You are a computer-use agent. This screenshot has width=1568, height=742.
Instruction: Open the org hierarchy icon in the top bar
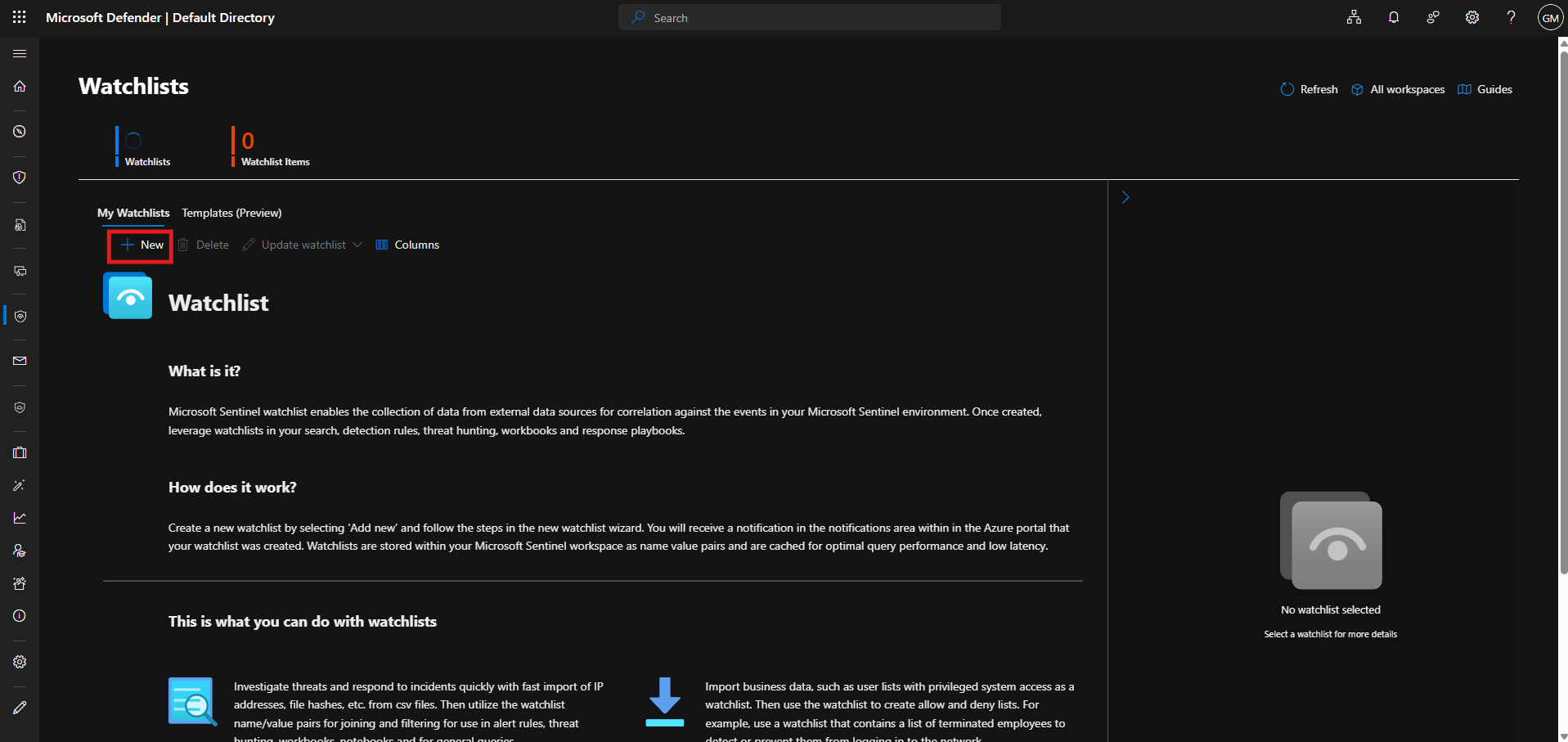tap(1355, 17)
